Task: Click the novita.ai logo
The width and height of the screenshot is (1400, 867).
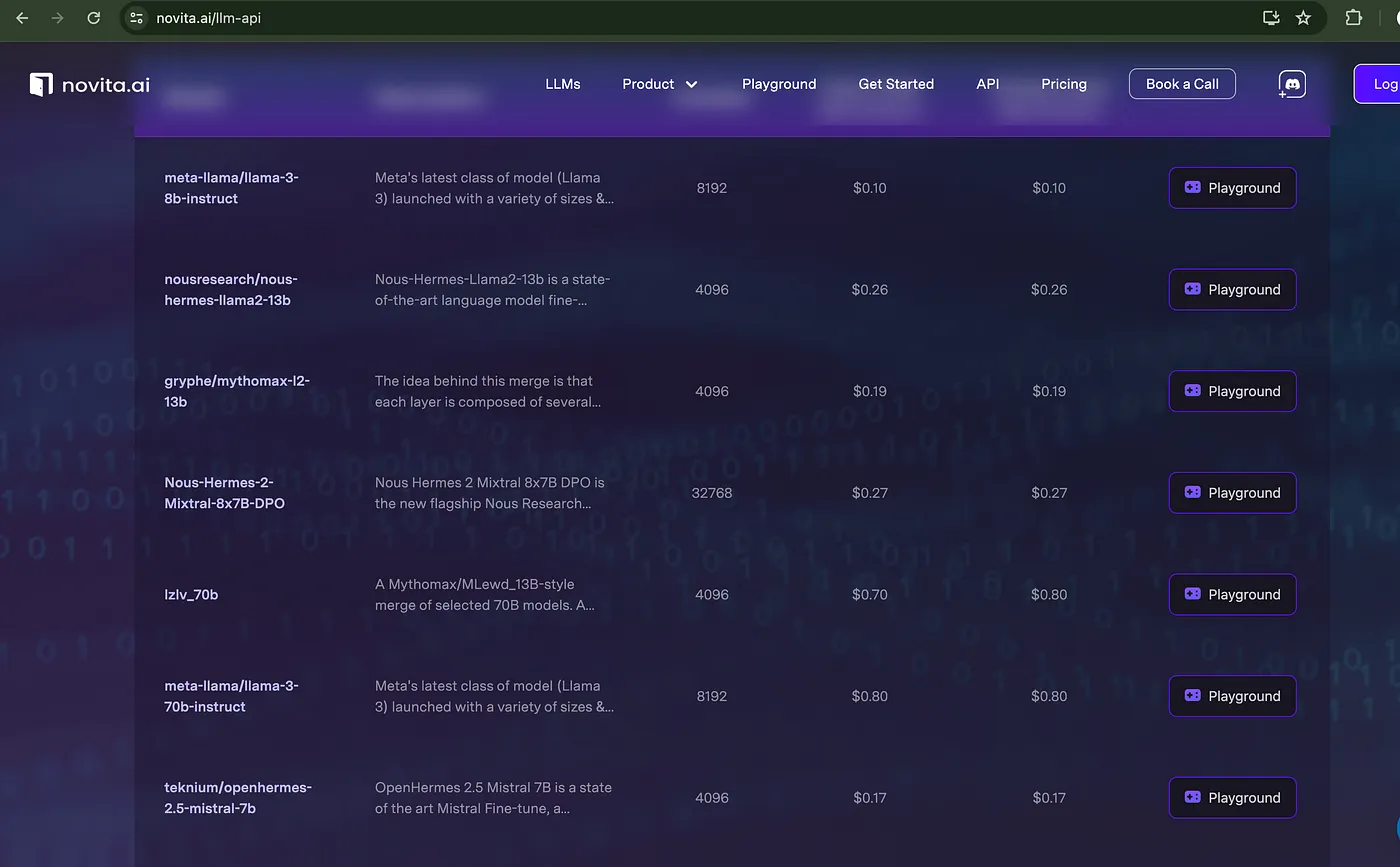Action: tap(90, 84)
